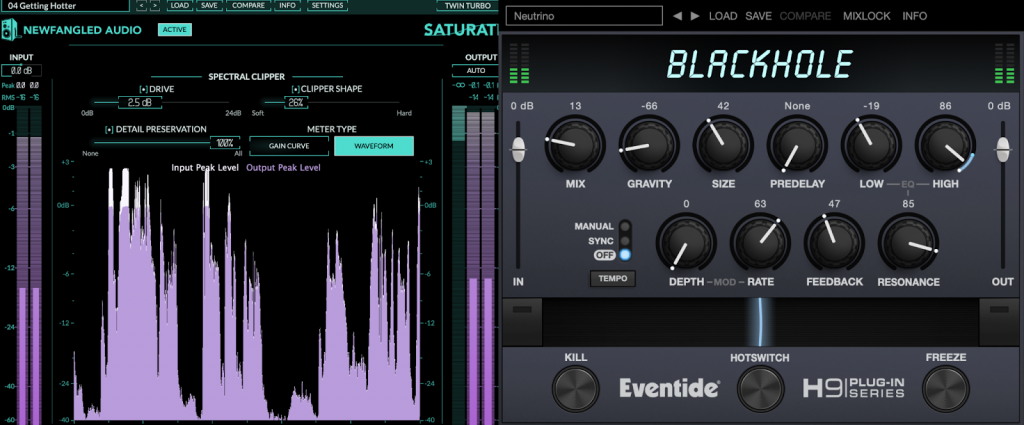Click the FEEDBACK knob
1024x425 pixels.
click(x=834, y=243)
